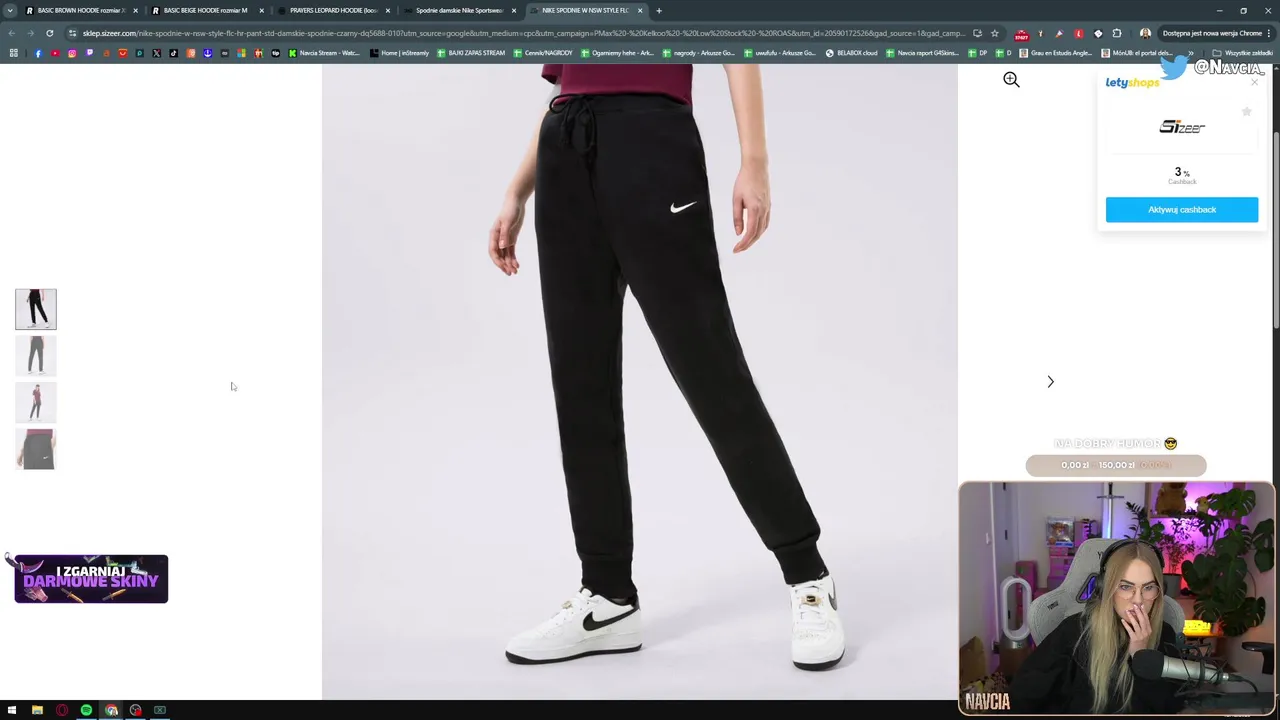
Task: Select fourth thumbnail showing waistband close-up
Action: [x=36, y=449]
